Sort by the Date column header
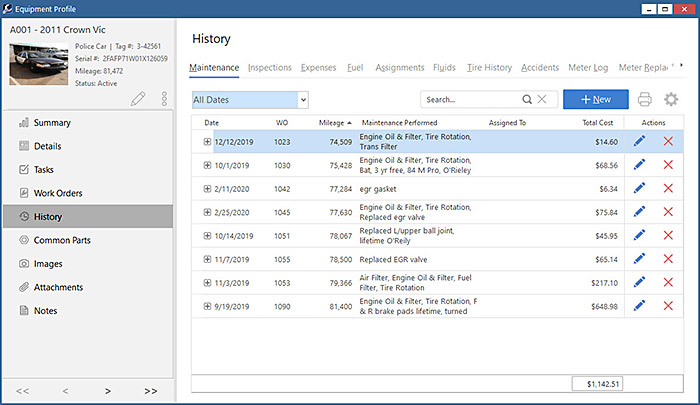The image size is (700, 405). [x=212, y=122]
